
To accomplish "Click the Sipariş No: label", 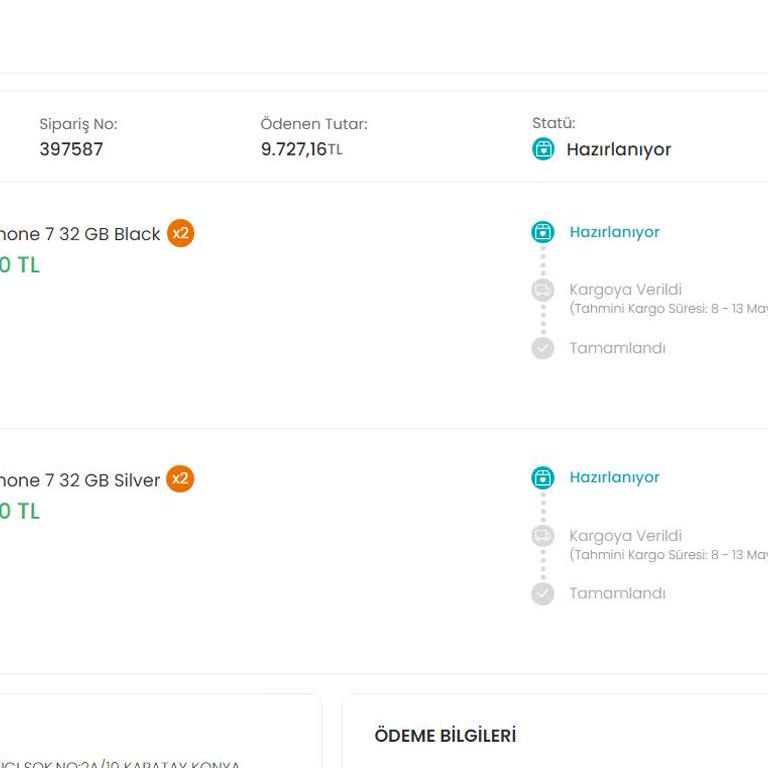I will click(x=78, y=124).
